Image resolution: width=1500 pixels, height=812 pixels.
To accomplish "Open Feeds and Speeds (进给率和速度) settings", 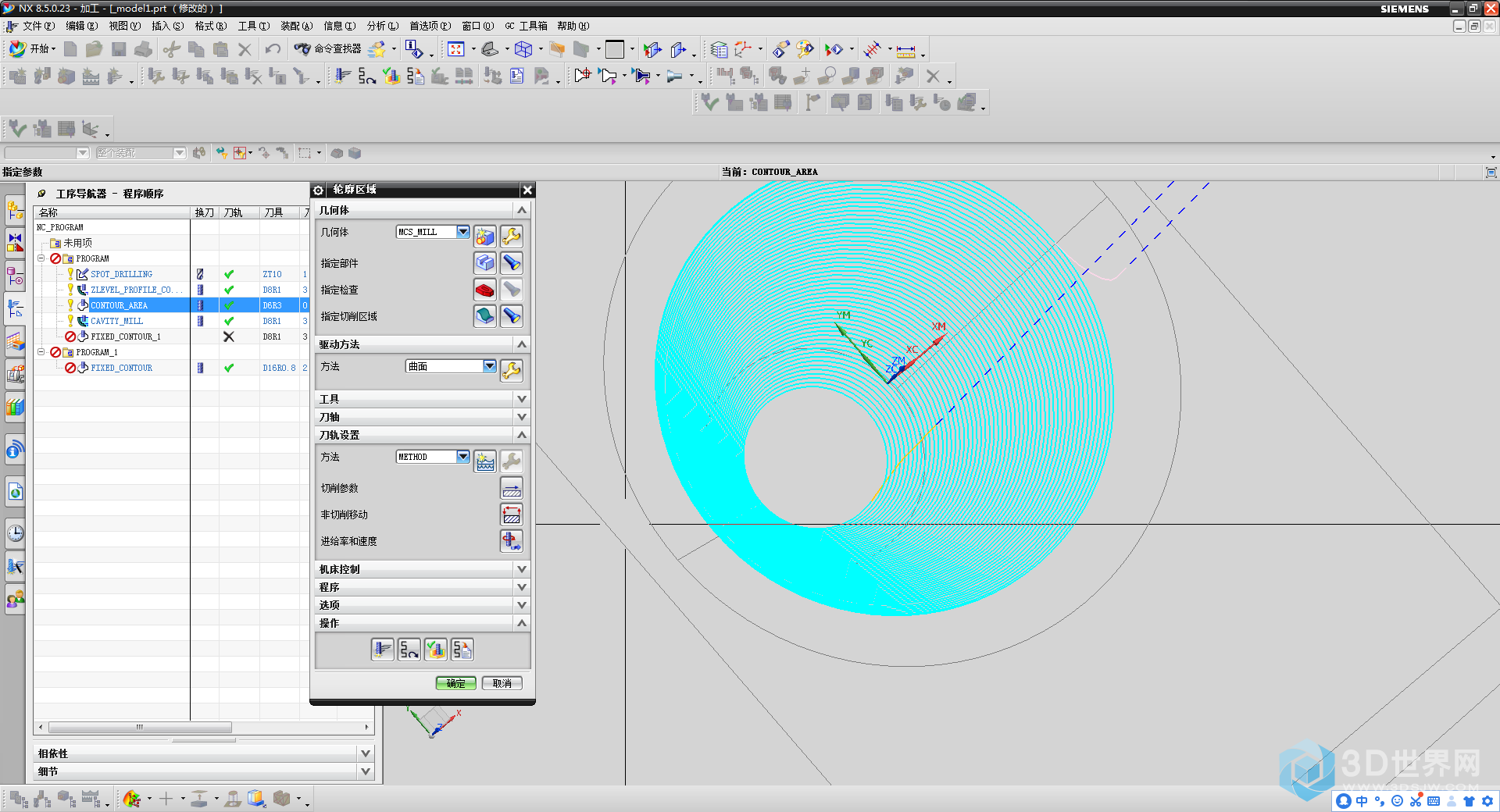I will pos(511,541).
